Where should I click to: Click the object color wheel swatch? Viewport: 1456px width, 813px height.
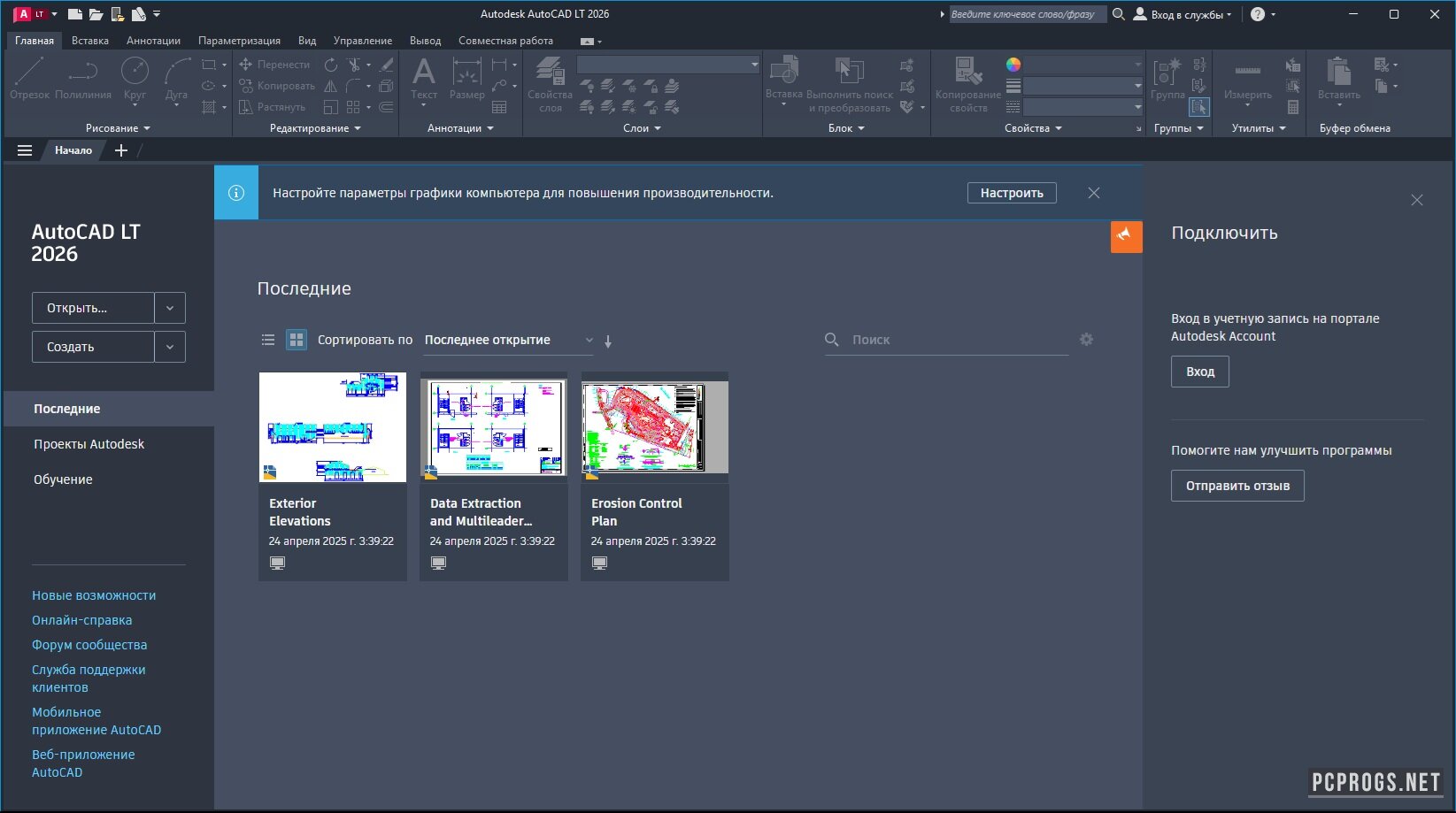[1013, 65]
